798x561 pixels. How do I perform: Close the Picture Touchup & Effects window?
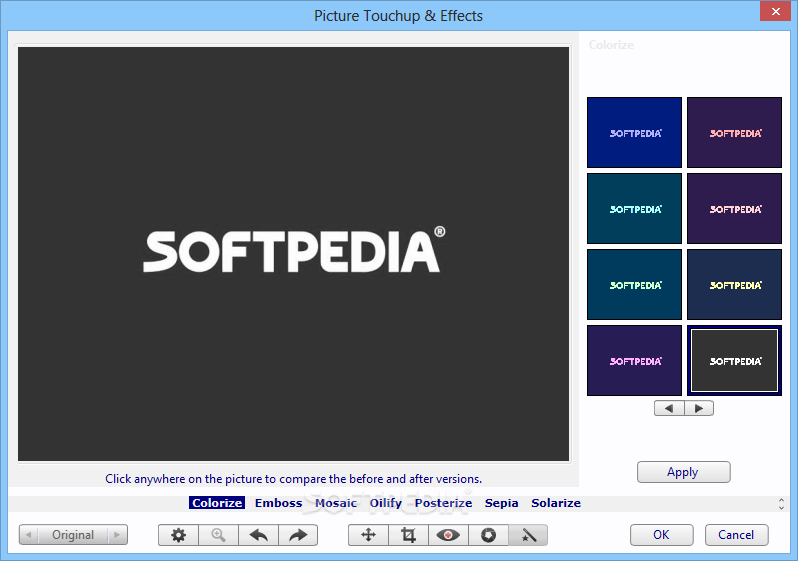point(775,11)
